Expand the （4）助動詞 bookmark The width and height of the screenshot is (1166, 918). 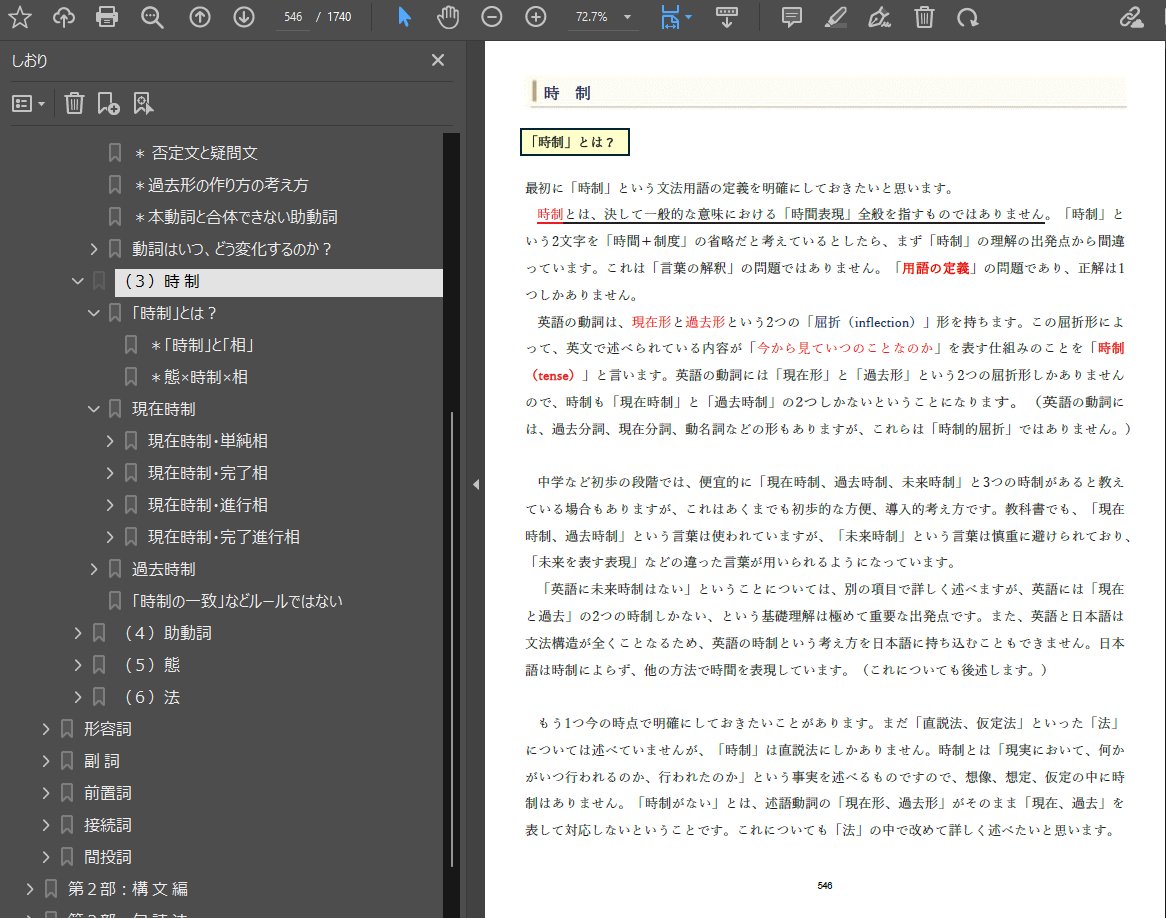pos(77,633)
